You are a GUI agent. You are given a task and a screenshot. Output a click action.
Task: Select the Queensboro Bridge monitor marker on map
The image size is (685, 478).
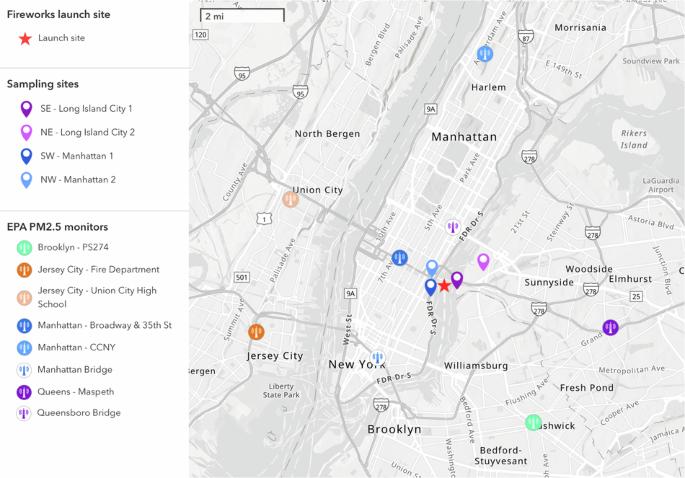click(453, 227)
